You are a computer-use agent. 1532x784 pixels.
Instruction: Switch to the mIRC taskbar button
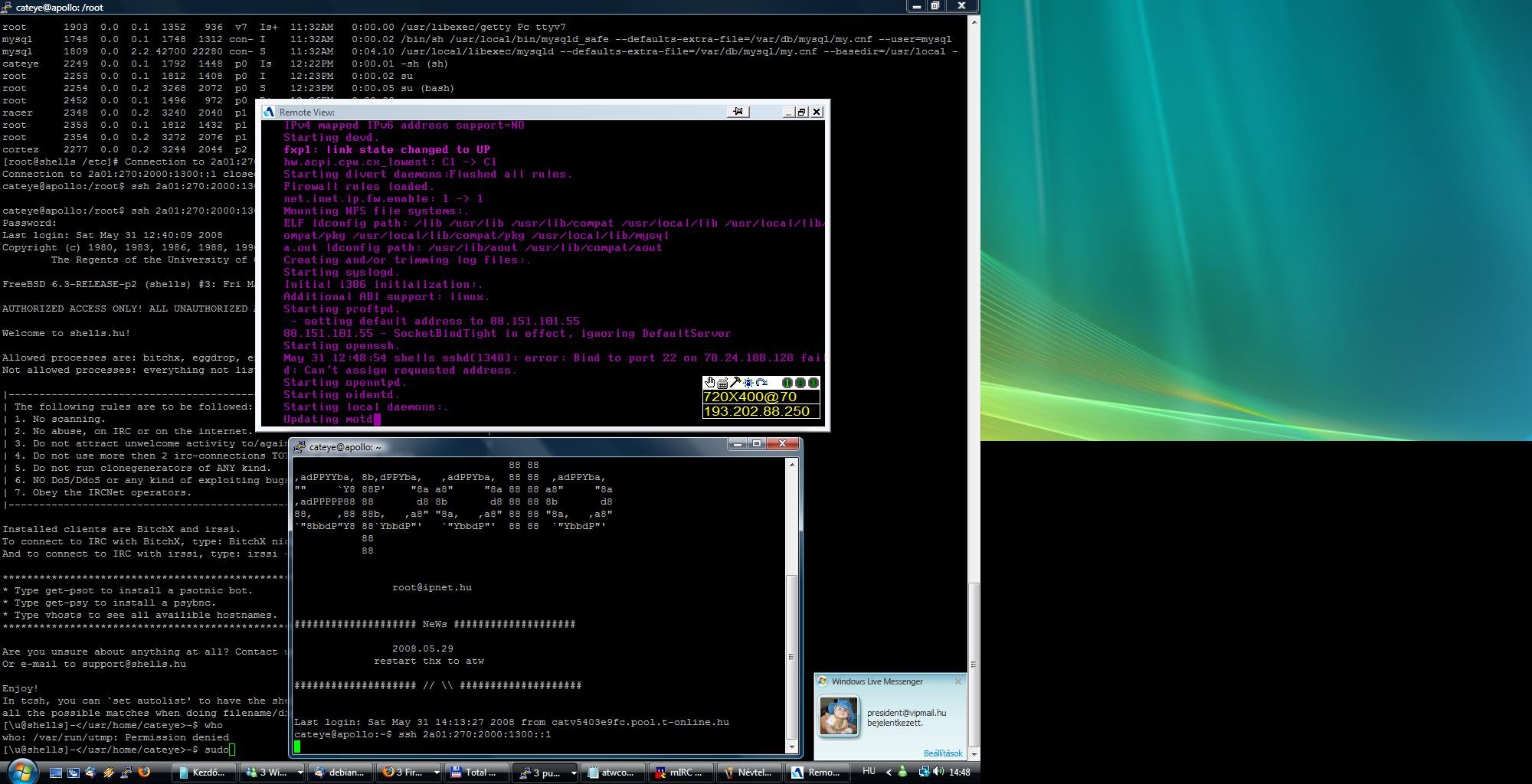[x=681, y=773]
